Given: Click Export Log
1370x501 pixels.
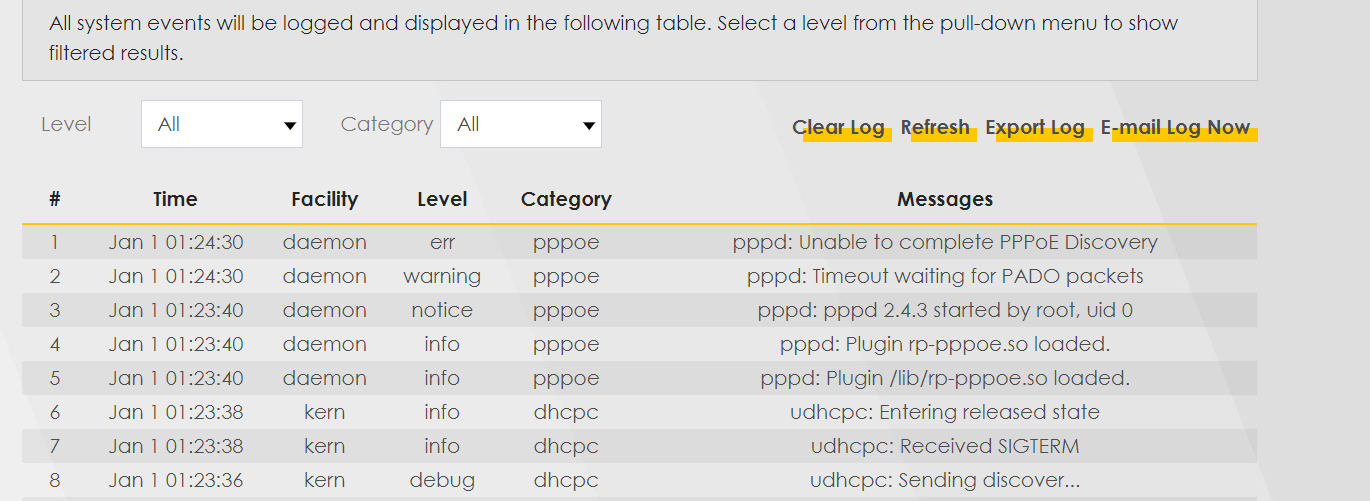Looking at the screenshot, I should pyautogui.click(x=1035, y=128).
